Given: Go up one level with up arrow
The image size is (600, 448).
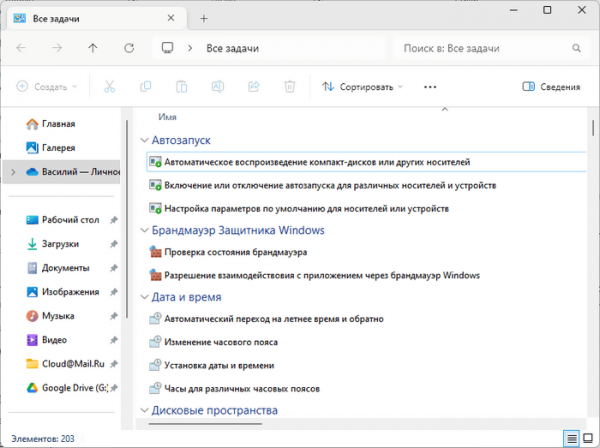Looking at the screenshot, I should (x=93, y=48).
